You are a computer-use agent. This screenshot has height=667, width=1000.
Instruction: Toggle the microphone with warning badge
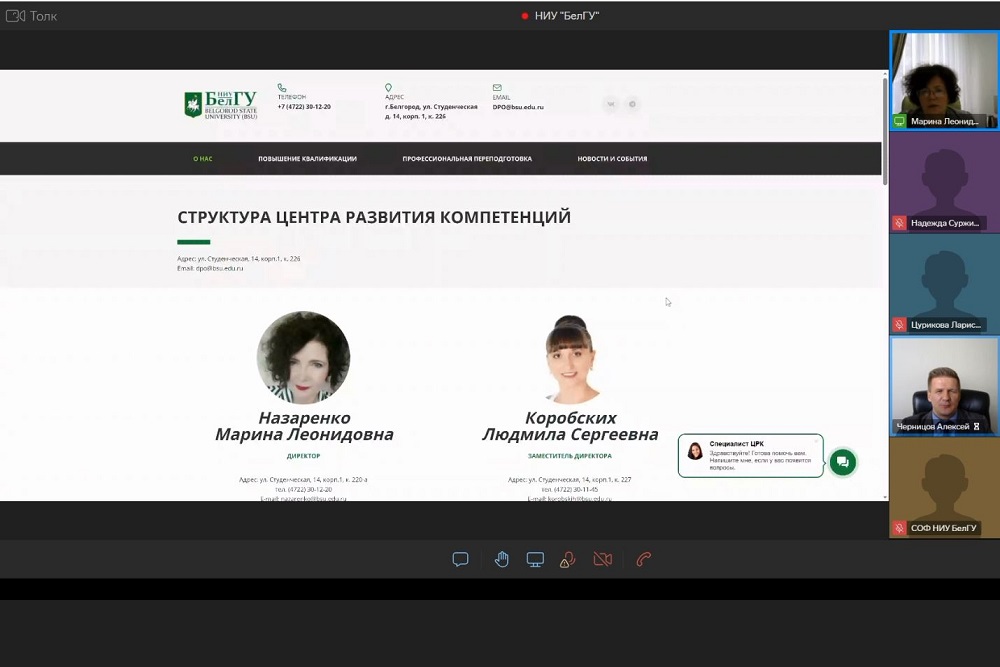(x=567, y=559)
